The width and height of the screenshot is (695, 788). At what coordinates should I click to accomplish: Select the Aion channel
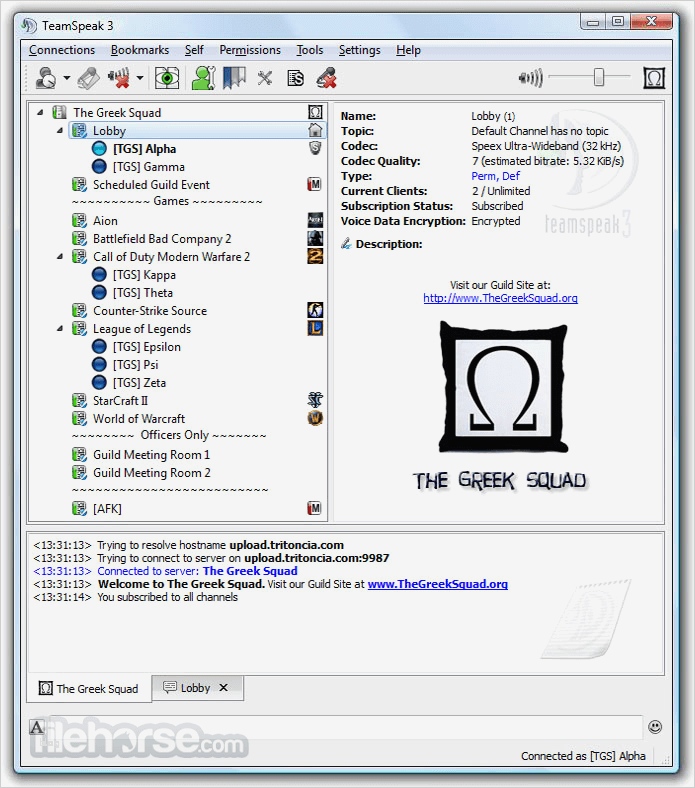pos(105,221)
